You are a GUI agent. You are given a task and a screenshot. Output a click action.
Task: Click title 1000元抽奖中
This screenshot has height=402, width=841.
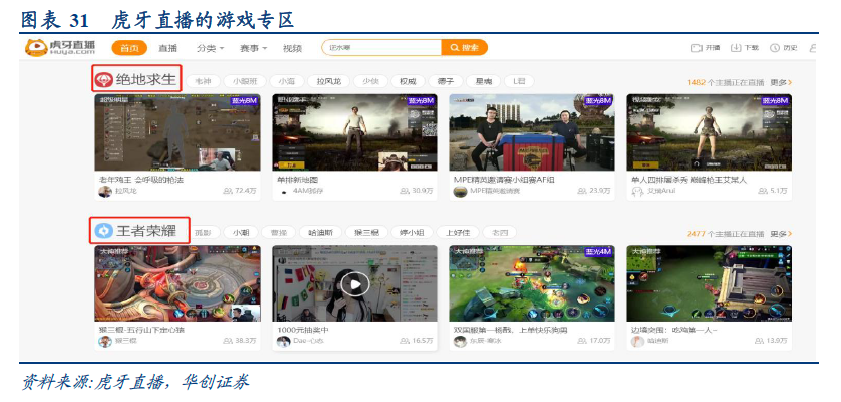tap(304, 330)
